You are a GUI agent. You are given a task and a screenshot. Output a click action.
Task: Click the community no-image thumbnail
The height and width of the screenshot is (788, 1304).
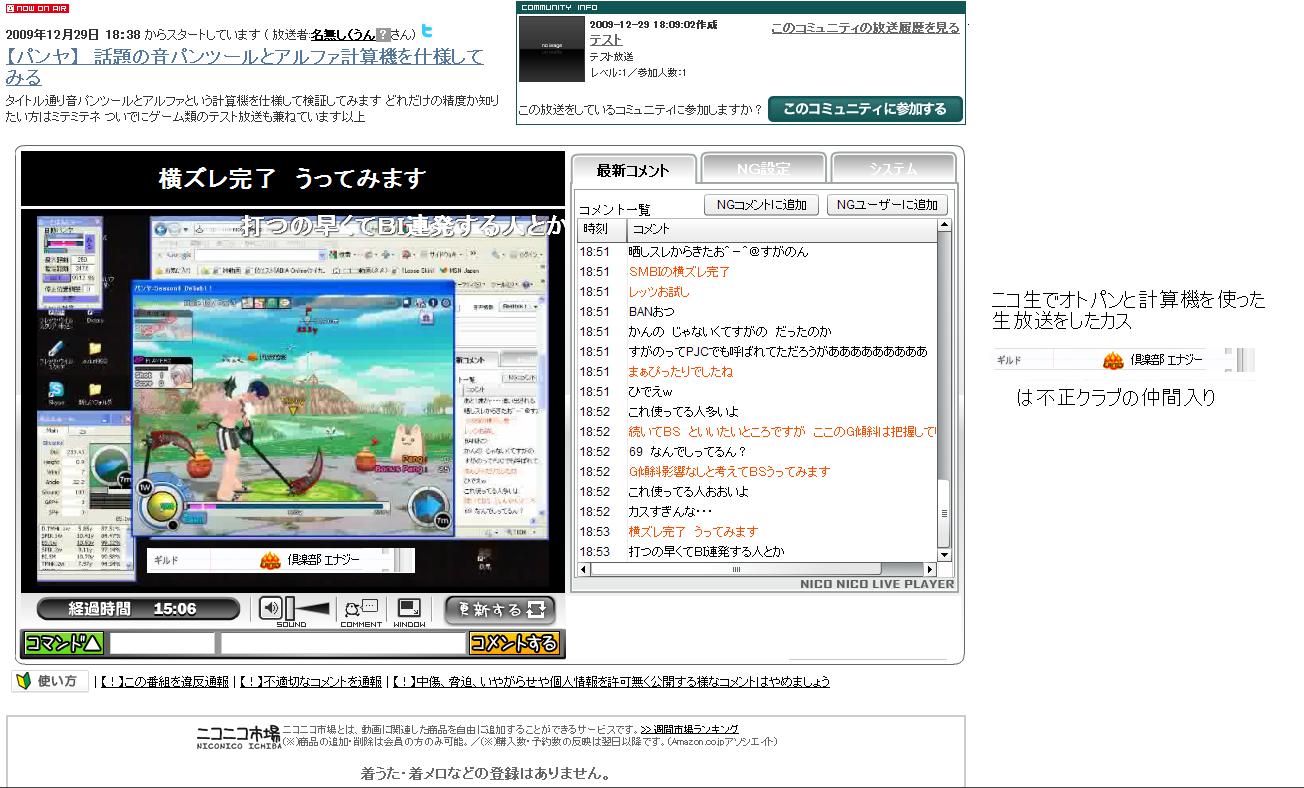[x=550, y=48]
